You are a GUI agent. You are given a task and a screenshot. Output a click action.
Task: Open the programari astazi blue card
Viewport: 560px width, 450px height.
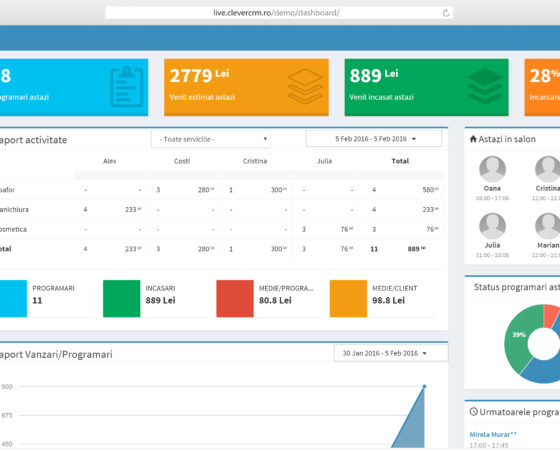click(x=74, y=87)
